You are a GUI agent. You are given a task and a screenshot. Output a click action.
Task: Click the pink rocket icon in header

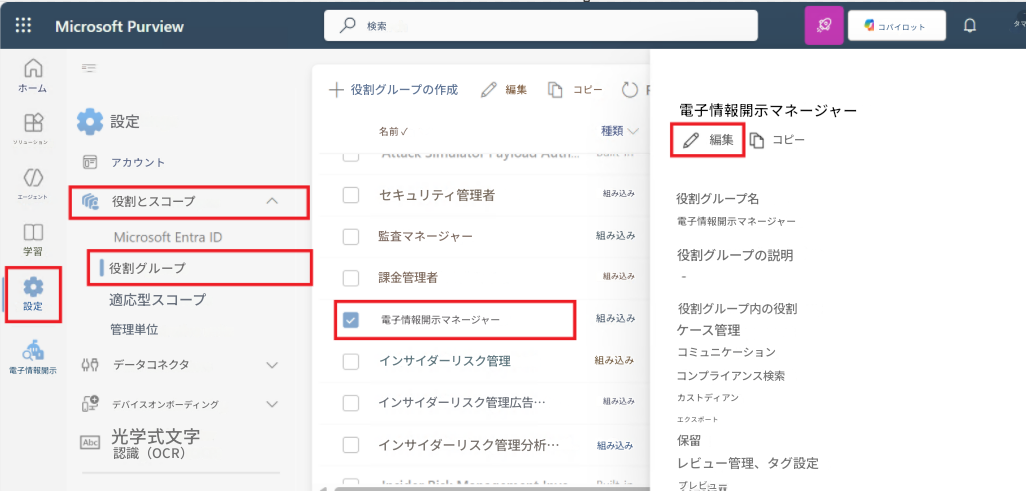point(824,26)
